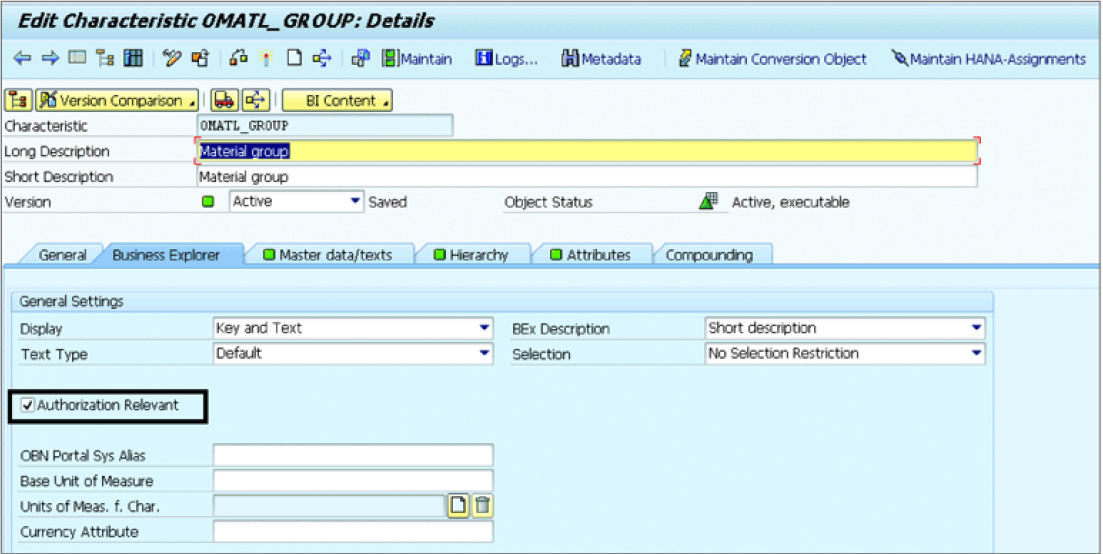Open Maintain HANA-Assignments
Viewport: 1103px width, 554px height.
tap(988, 59)
